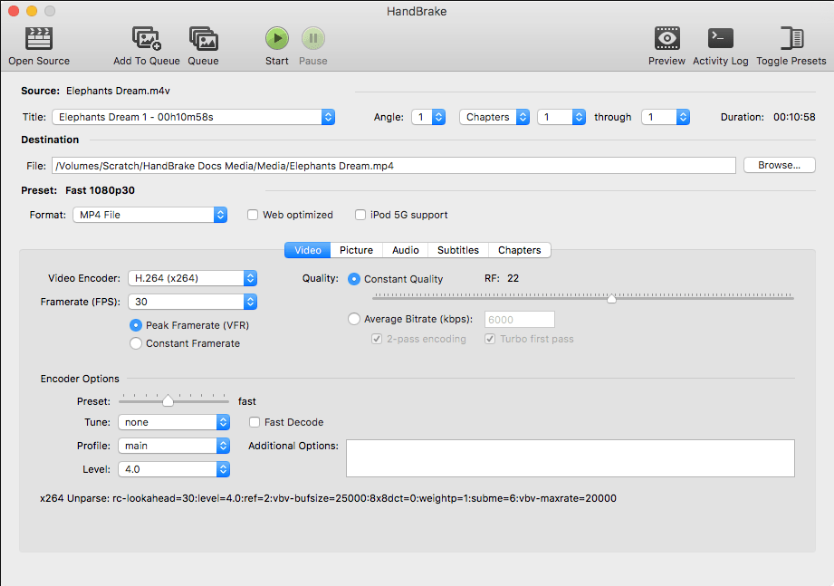Expand the Format MP4 File dropdown
Viewport: 834px width, 586px height.
point(149,215)
